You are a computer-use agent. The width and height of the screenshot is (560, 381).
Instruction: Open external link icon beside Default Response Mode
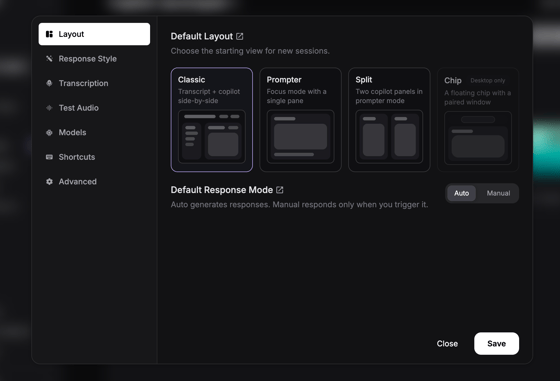coord(280,190)
